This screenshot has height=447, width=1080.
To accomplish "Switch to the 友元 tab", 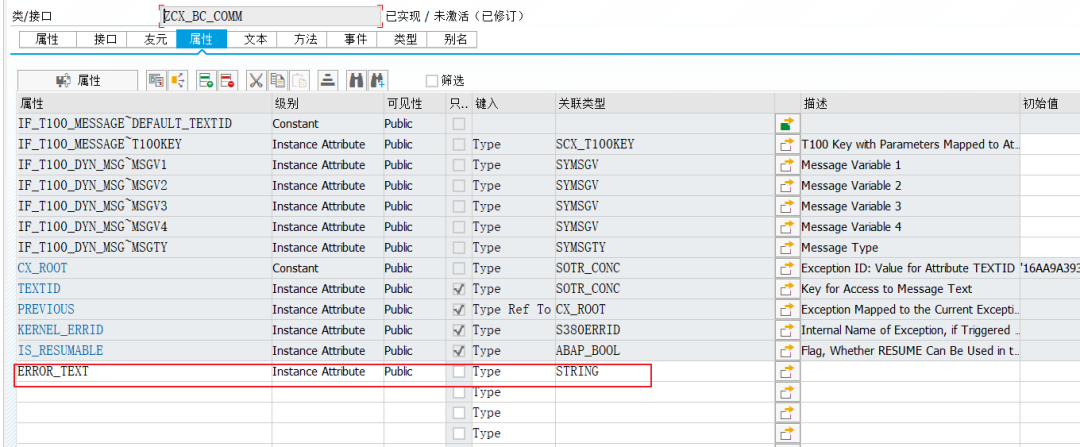I will (x=152, y=40).
